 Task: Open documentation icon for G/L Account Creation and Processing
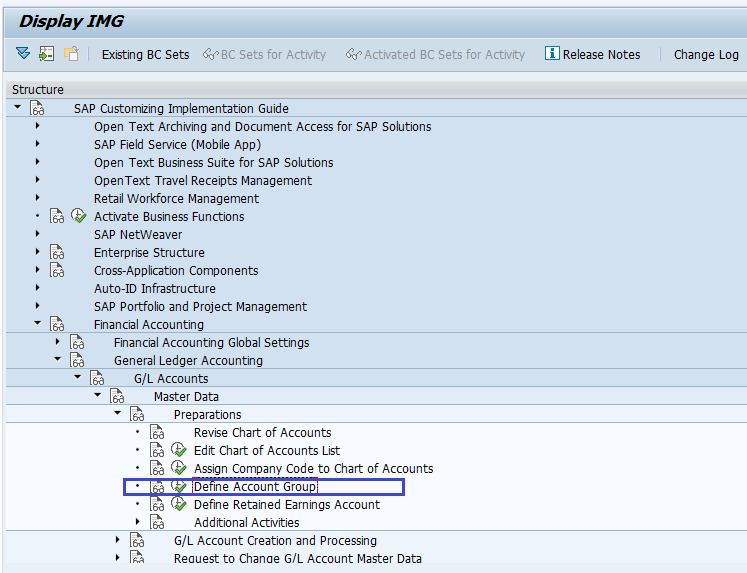tap(137, 541)
